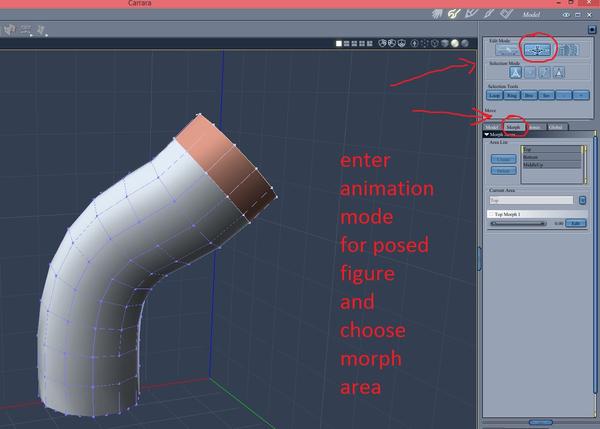
Task: Enable the bright sphere shading mode
Action: point(455,43)
